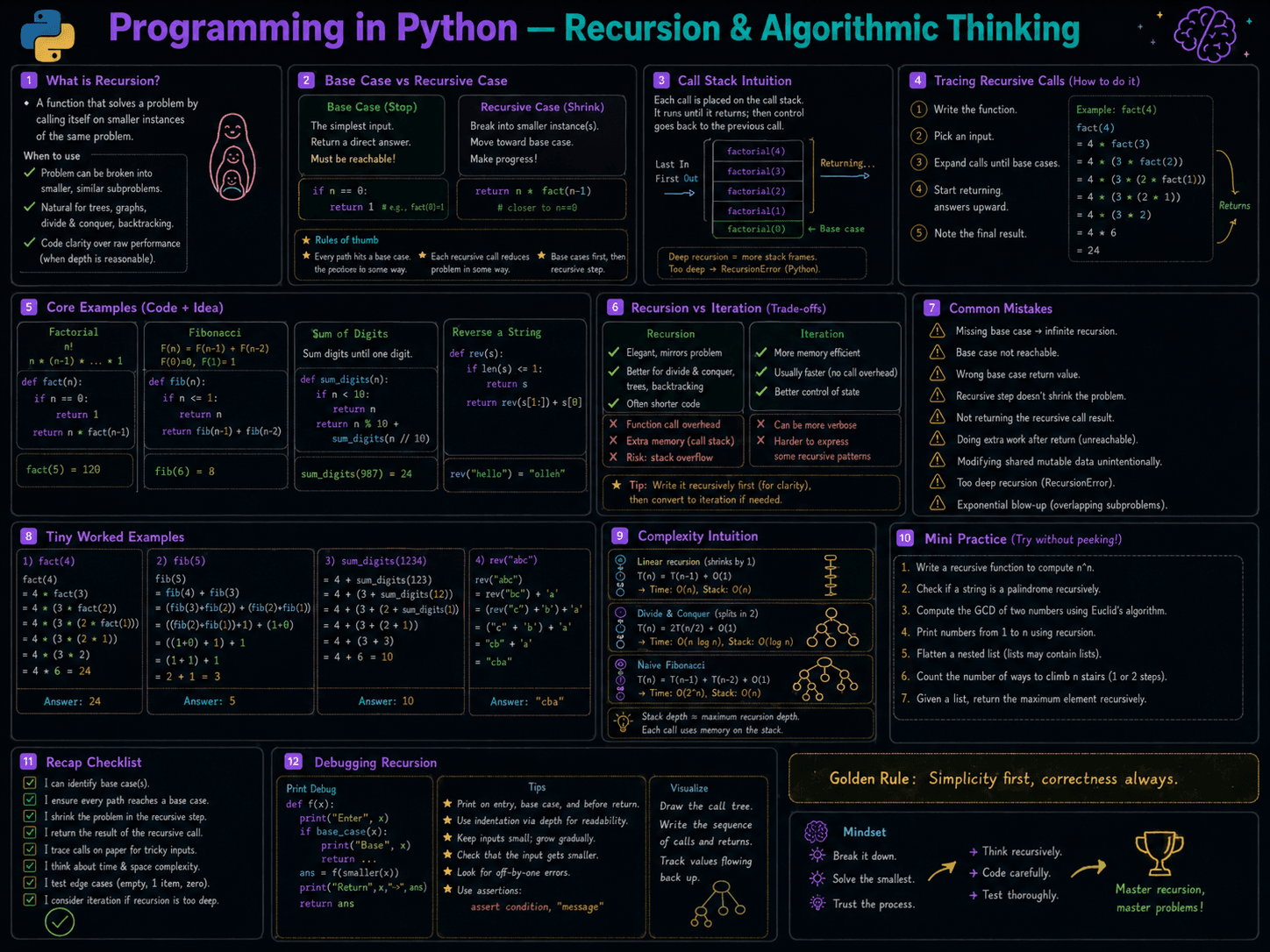Toggle checkbox I shrink the problem in the recursive step
Image resolution: width=1270 pixels, height=952 pixels.
[30, 816]
